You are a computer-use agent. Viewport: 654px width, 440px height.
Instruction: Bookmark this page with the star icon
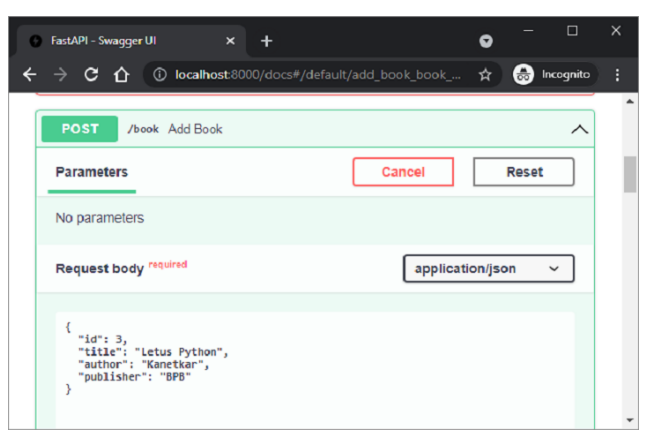coord(485,75)
